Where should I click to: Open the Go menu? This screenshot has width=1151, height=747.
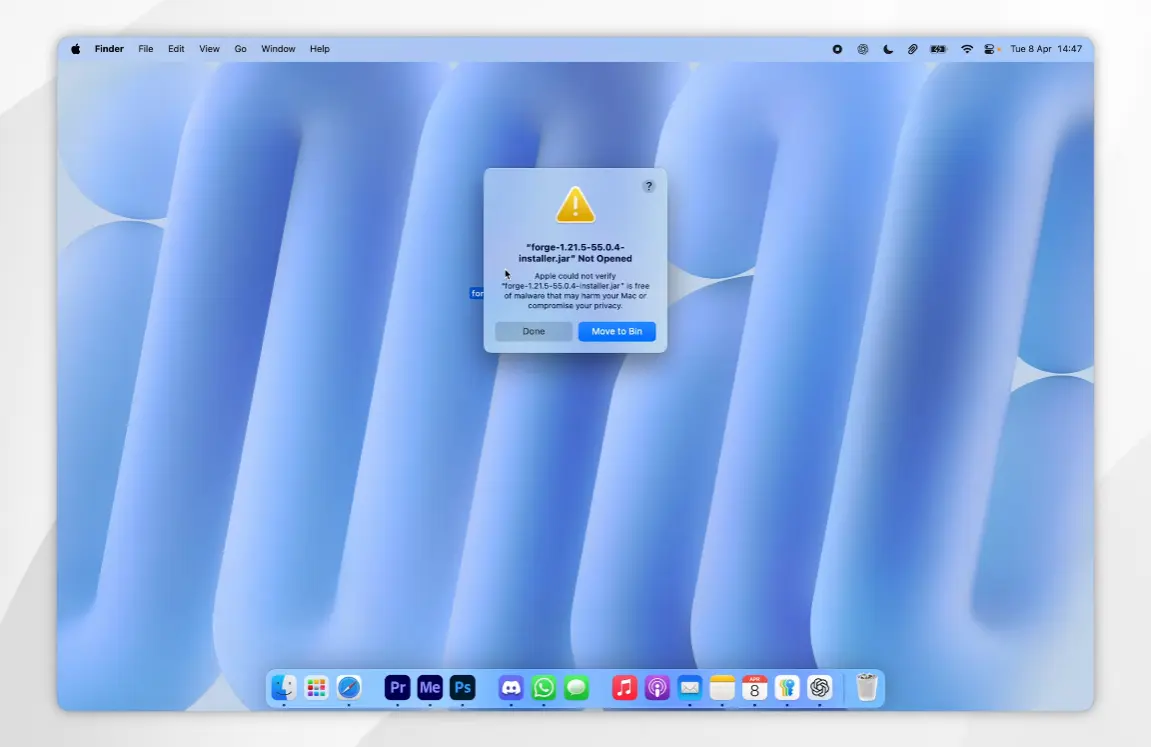coord(240,49)
